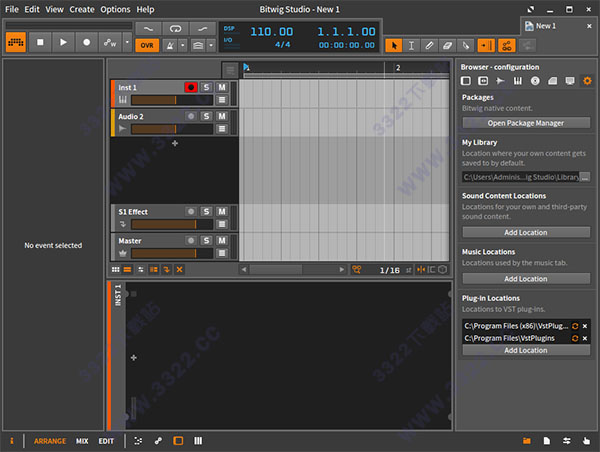Mute the S1 Effect track
600x452 pixels.
222,211
